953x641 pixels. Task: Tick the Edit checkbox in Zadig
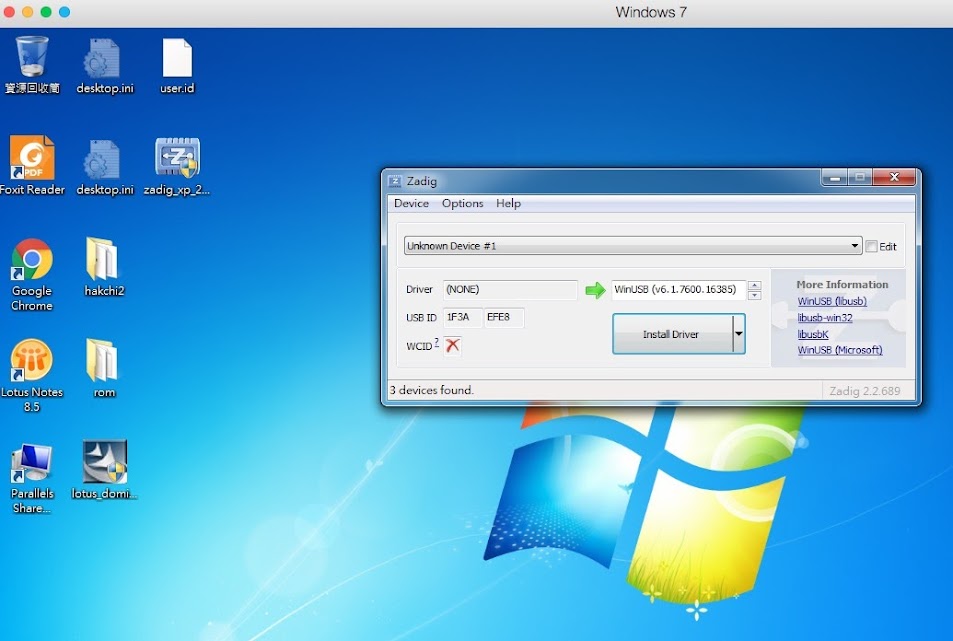[872, 246]
